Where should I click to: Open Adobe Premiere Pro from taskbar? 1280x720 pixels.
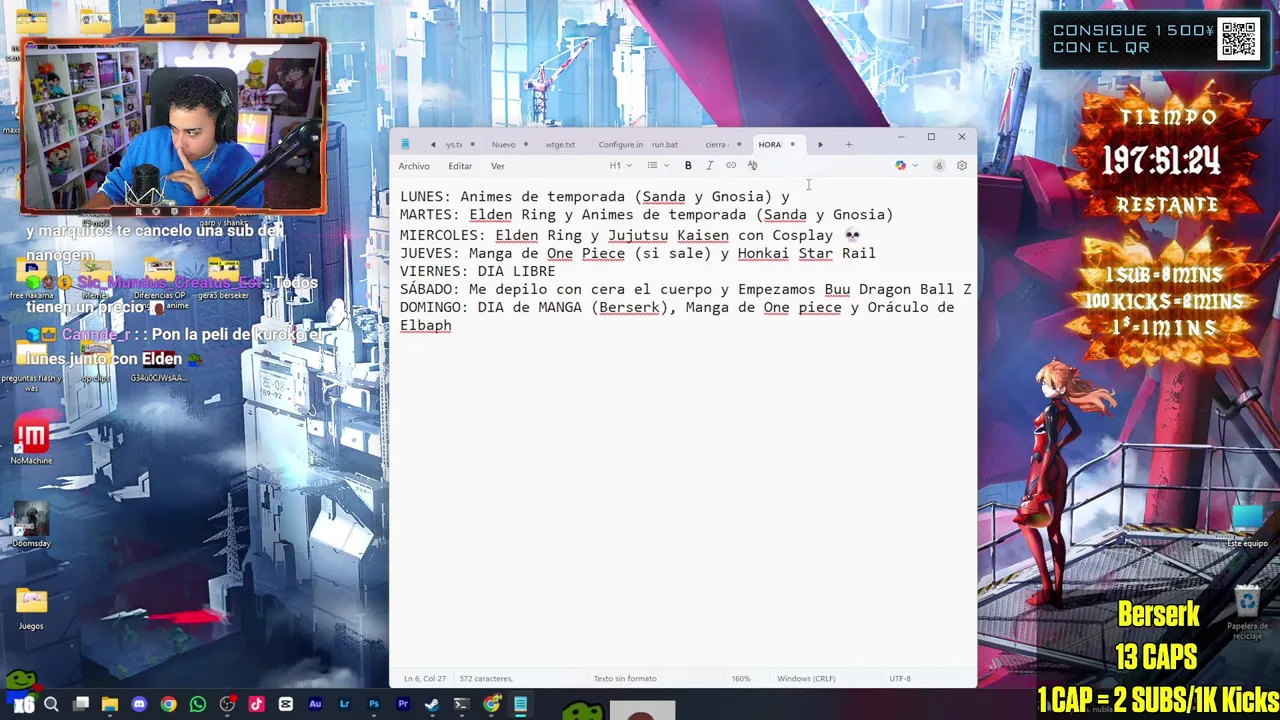(403, 705)
